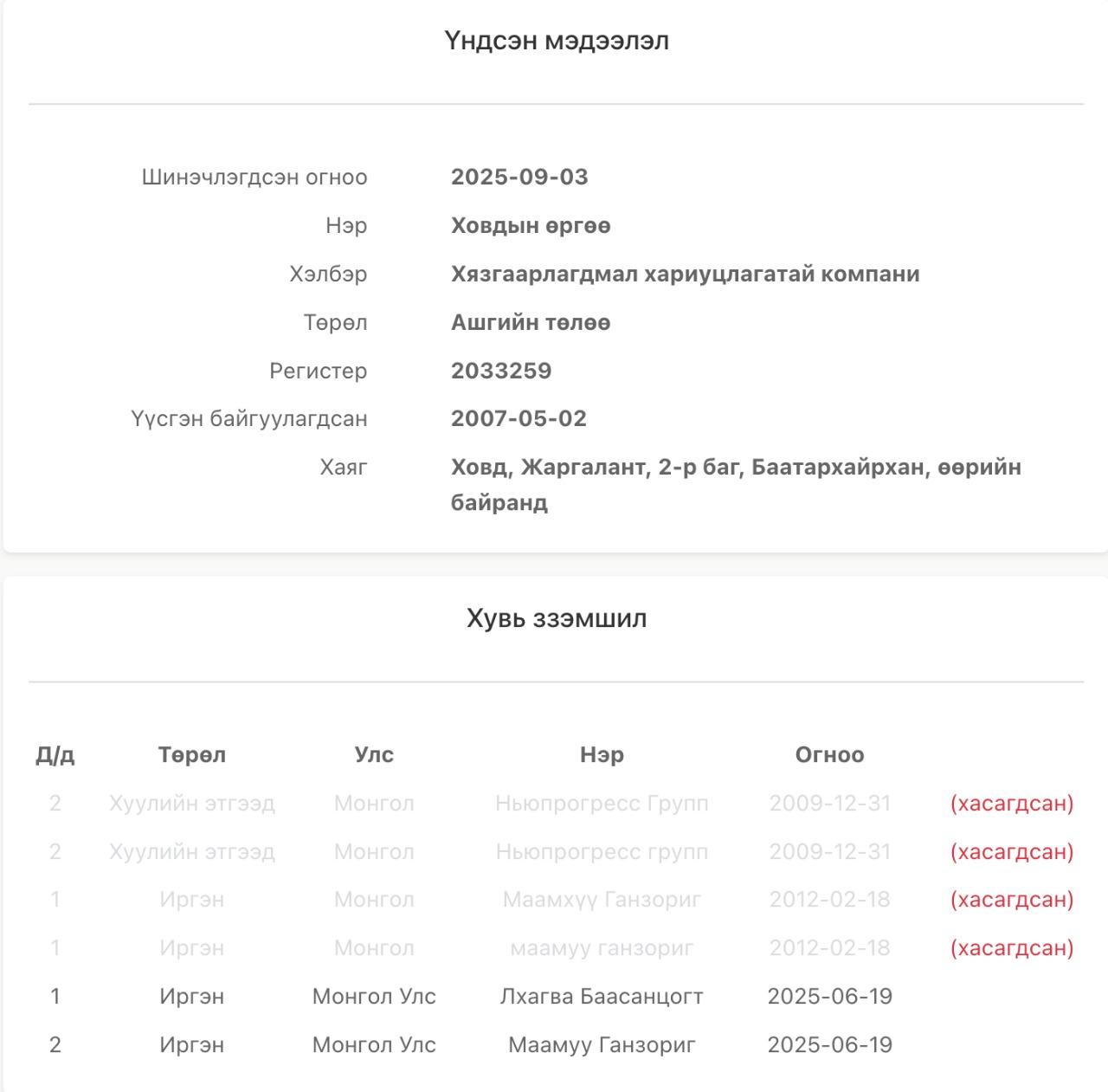Select the company name Ховдын өргөө
1108x1092 pixels.
click(531, 225)
